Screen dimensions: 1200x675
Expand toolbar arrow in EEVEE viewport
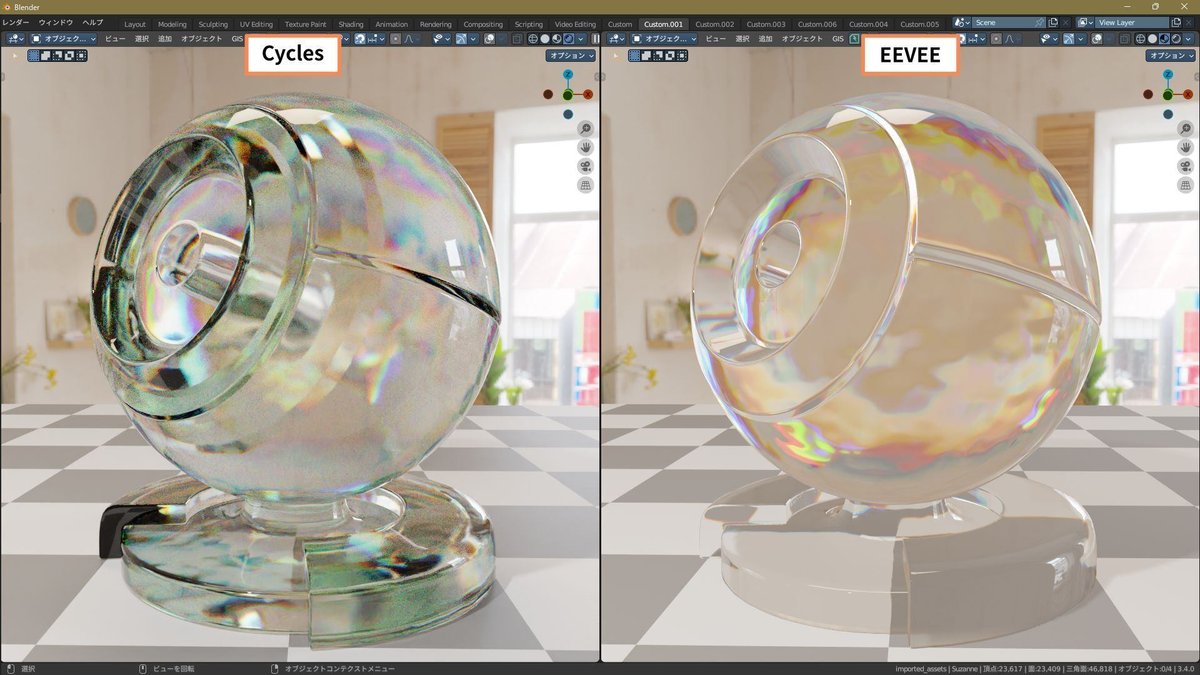pyautogui.click(x=614, y=56)
